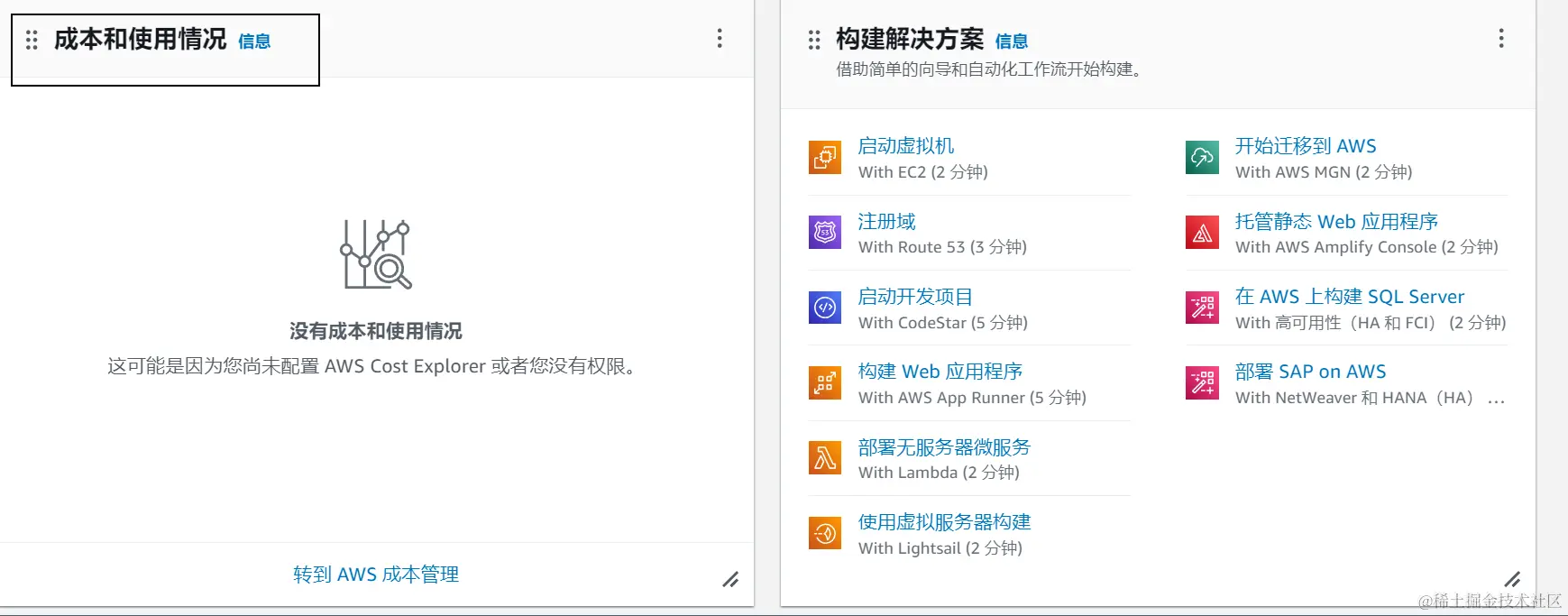This screenshot has width=1568, height=616.
Task: Click the With AWS MGN (2 分钟) text
Action: (x=1324, y=172)
